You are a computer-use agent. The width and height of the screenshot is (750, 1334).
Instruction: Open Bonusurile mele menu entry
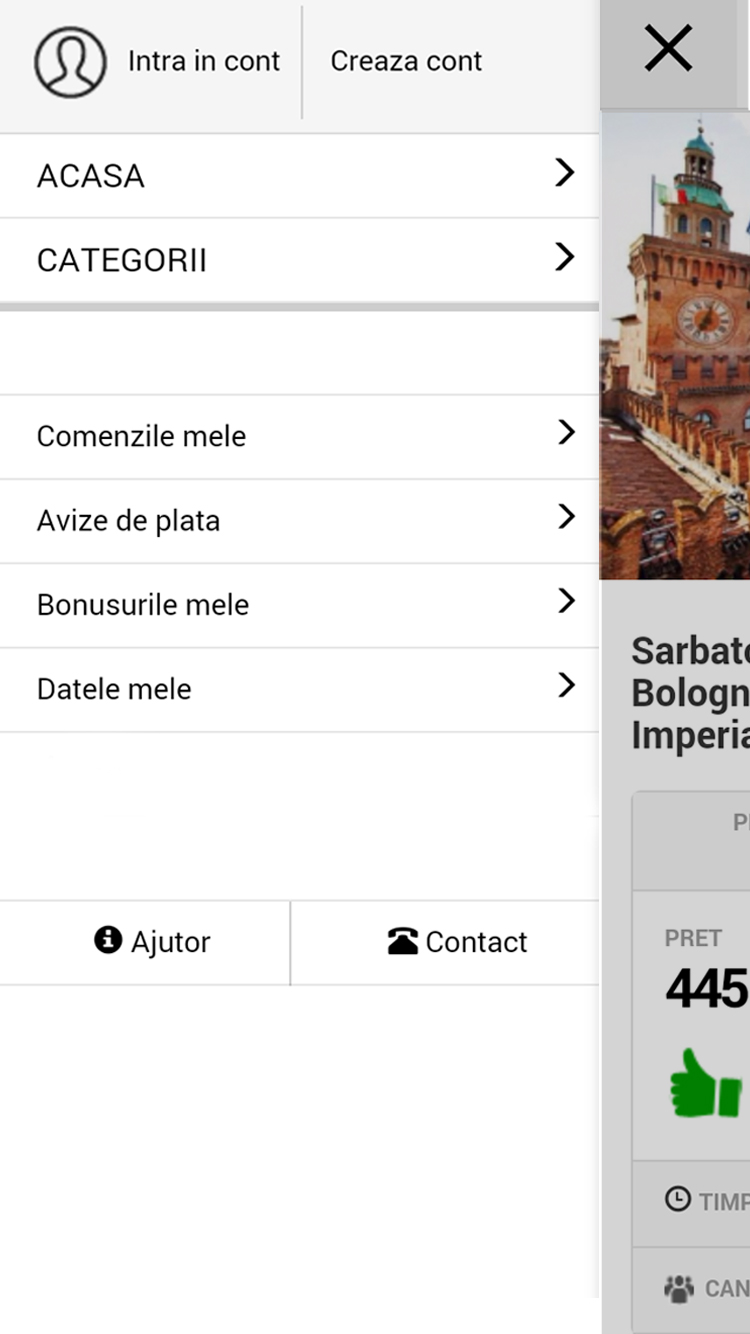143,605
